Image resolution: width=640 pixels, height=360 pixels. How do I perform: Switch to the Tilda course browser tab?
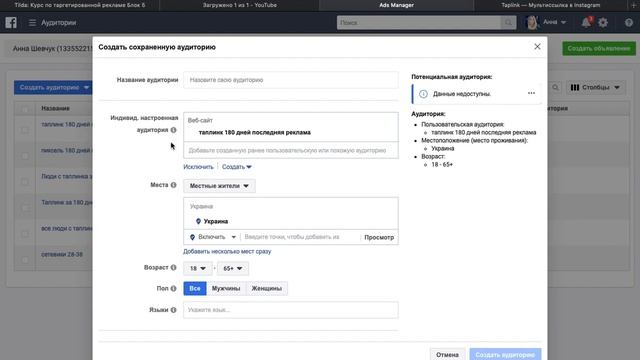(x=80, y=5)
